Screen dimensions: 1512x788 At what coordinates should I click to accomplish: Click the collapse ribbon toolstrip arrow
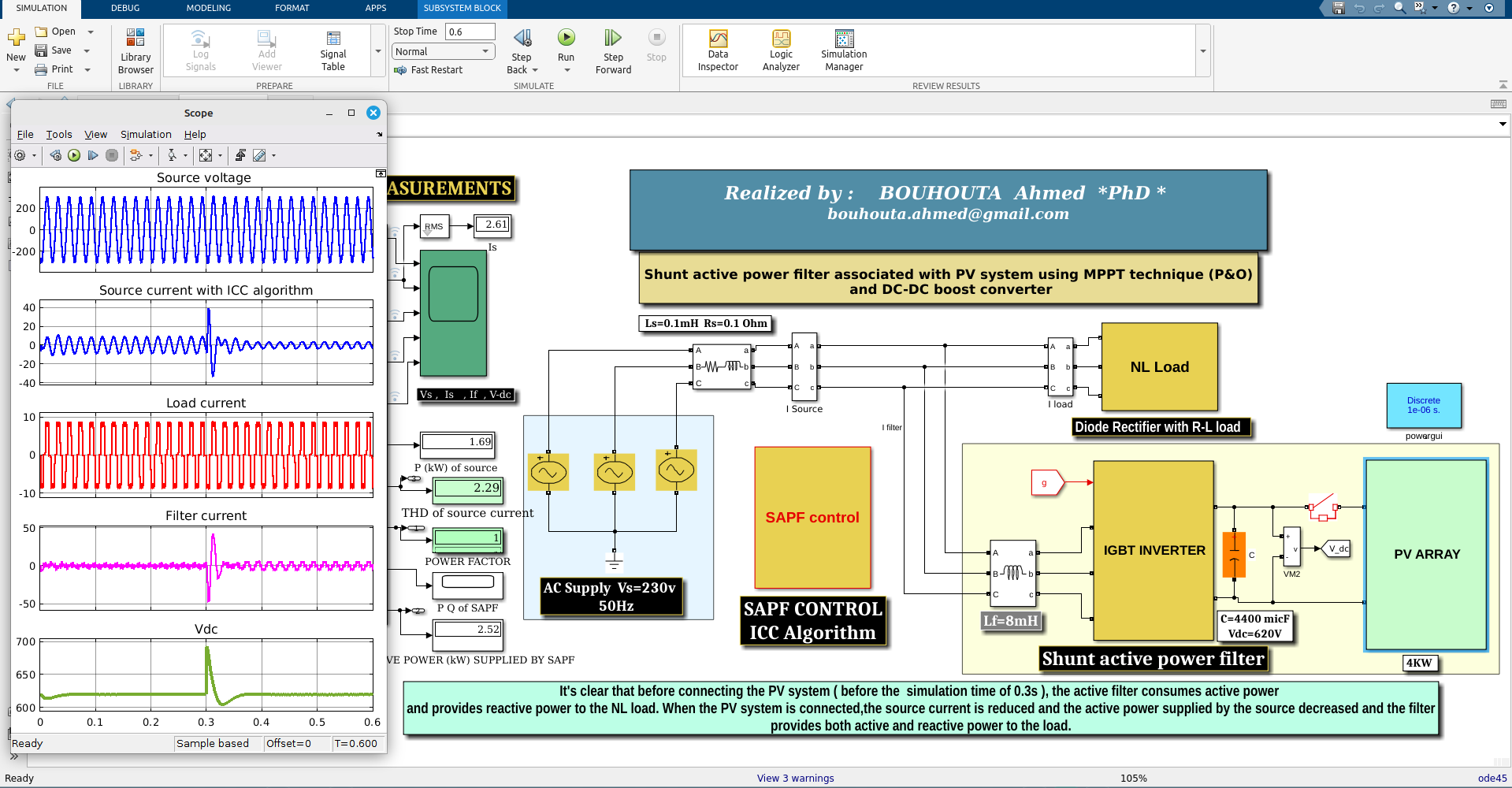coord(1503,84)
